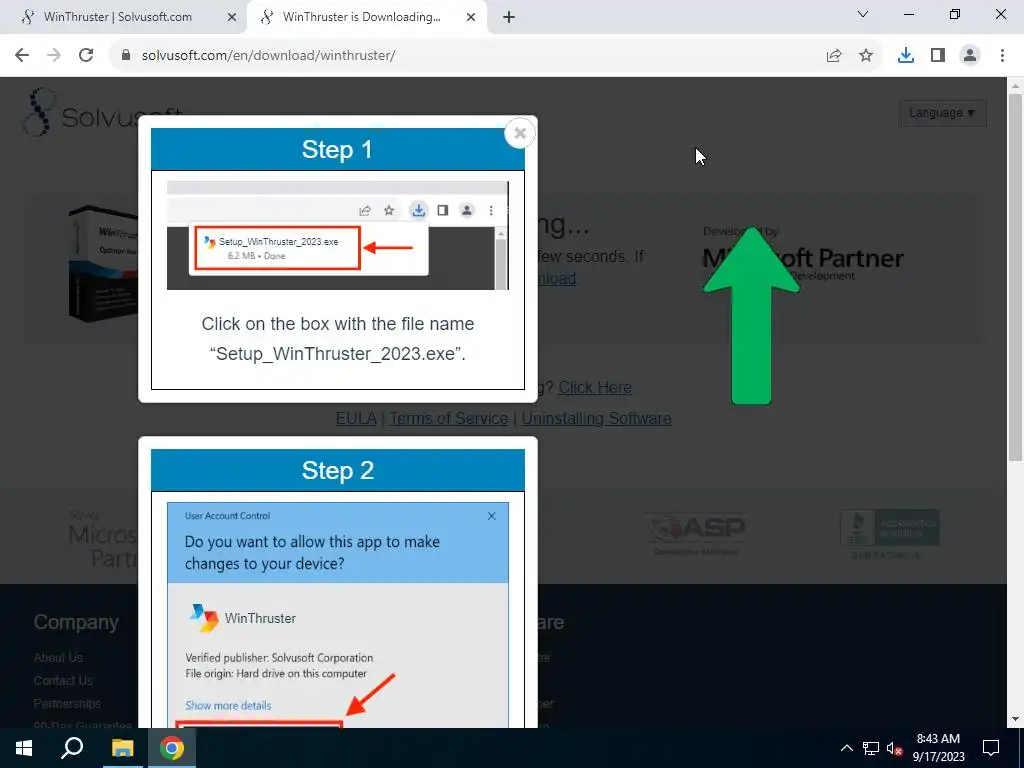
Task: Open the Chrome three-dot menu
Action: tap(1002, 56)
